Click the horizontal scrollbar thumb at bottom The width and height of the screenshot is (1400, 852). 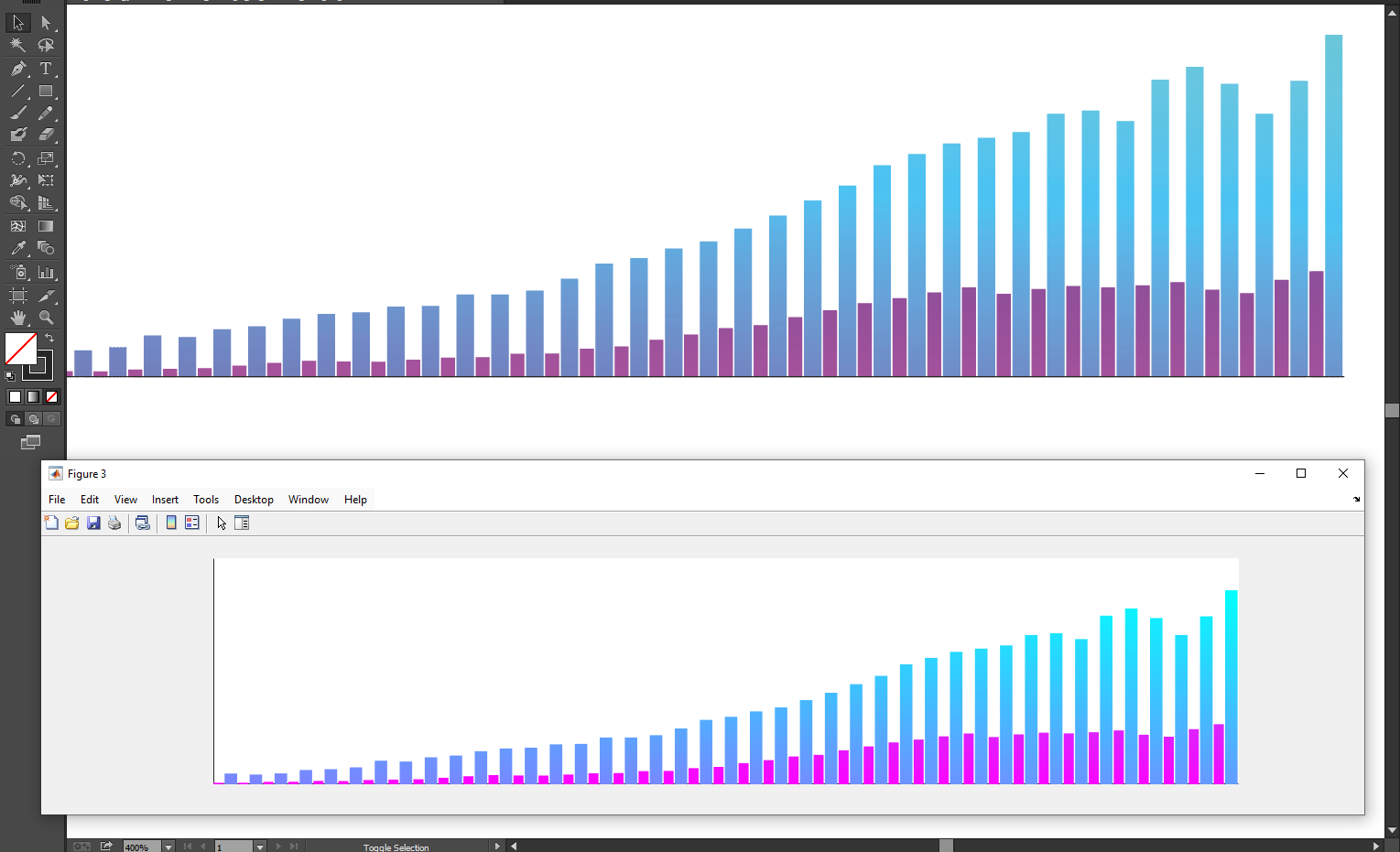[946, 847]
